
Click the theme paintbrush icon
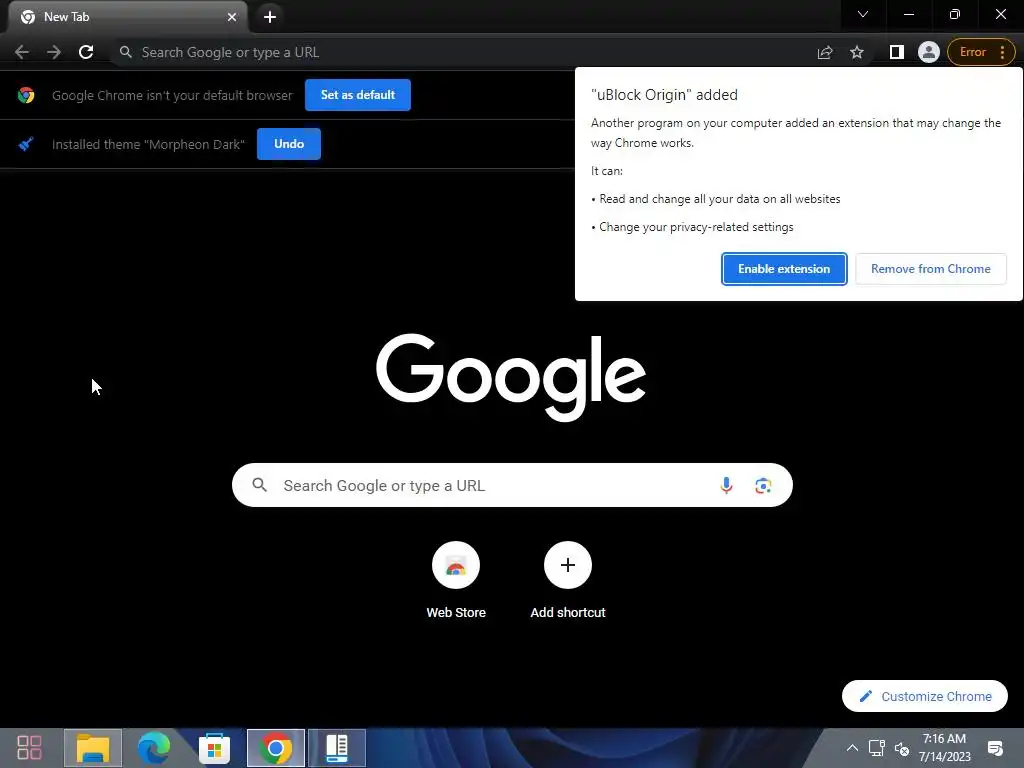click(x=26, y=144)
